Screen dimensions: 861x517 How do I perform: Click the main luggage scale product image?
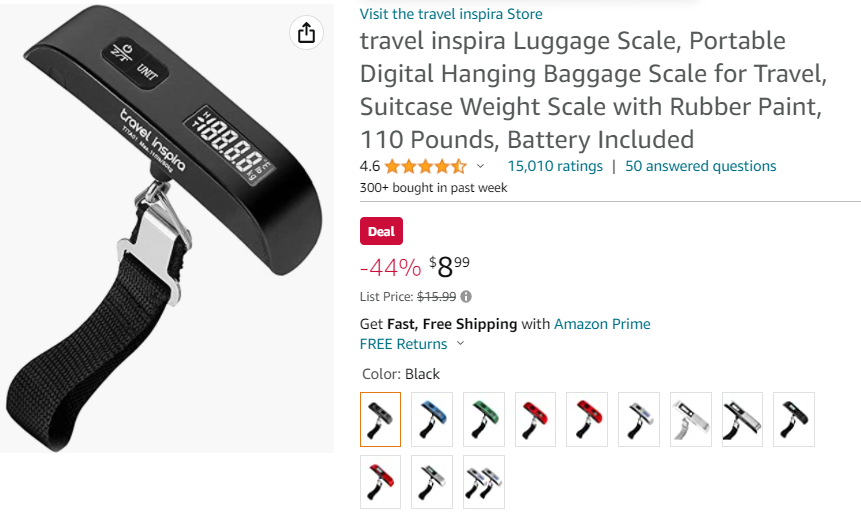[166, 229]
